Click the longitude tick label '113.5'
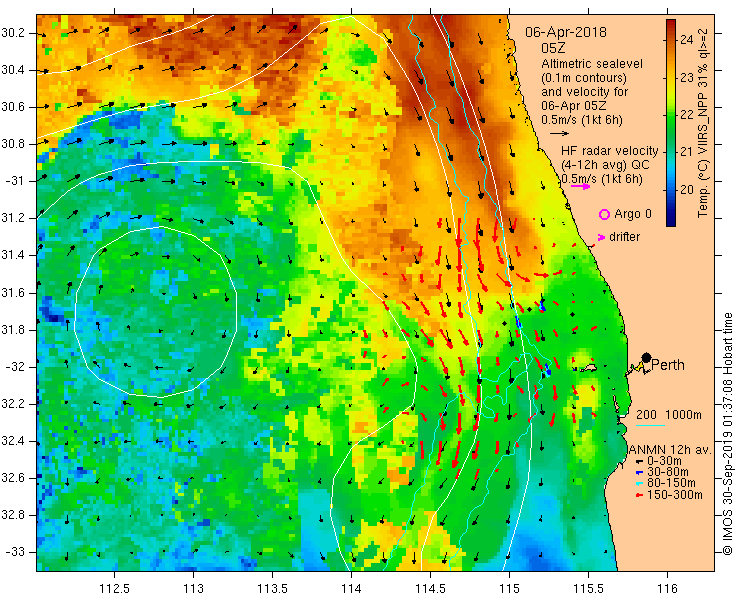 click(x=272, y=588)
